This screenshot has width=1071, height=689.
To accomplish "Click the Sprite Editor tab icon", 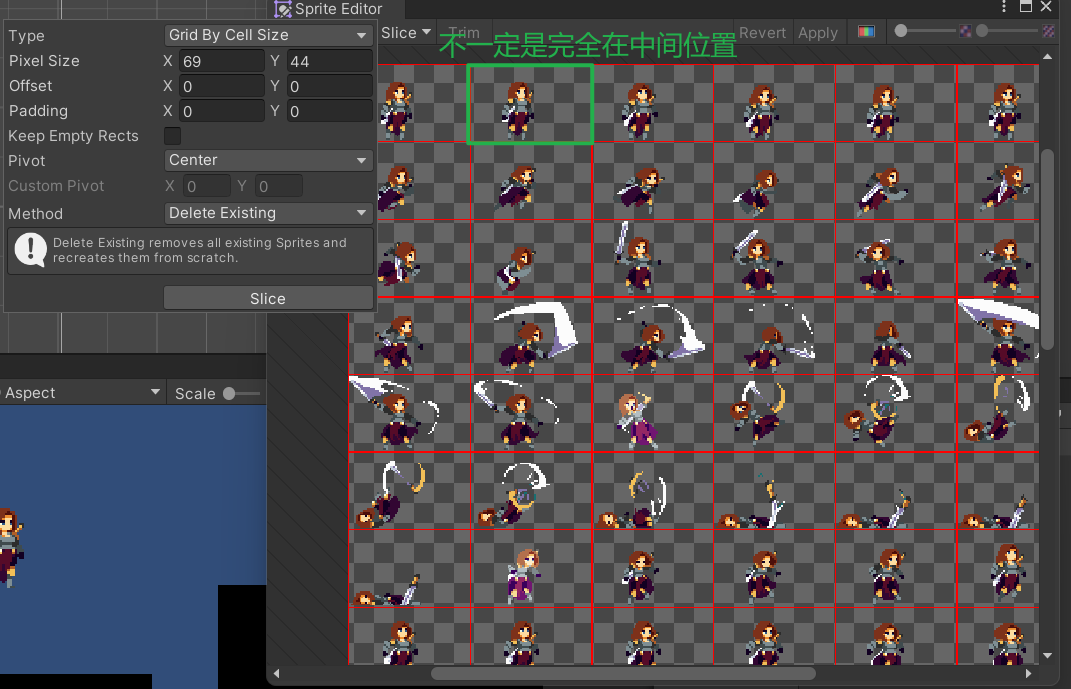I will [283, 9].
